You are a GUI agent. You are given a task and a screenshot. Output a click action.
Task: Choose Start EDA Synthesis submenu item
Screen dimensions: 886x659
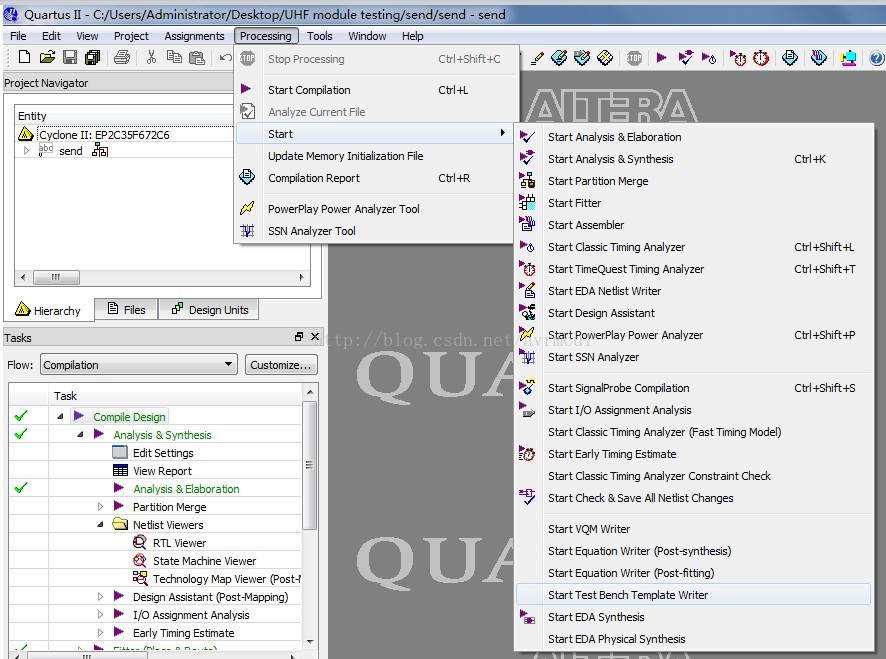[x=693, y=617]
